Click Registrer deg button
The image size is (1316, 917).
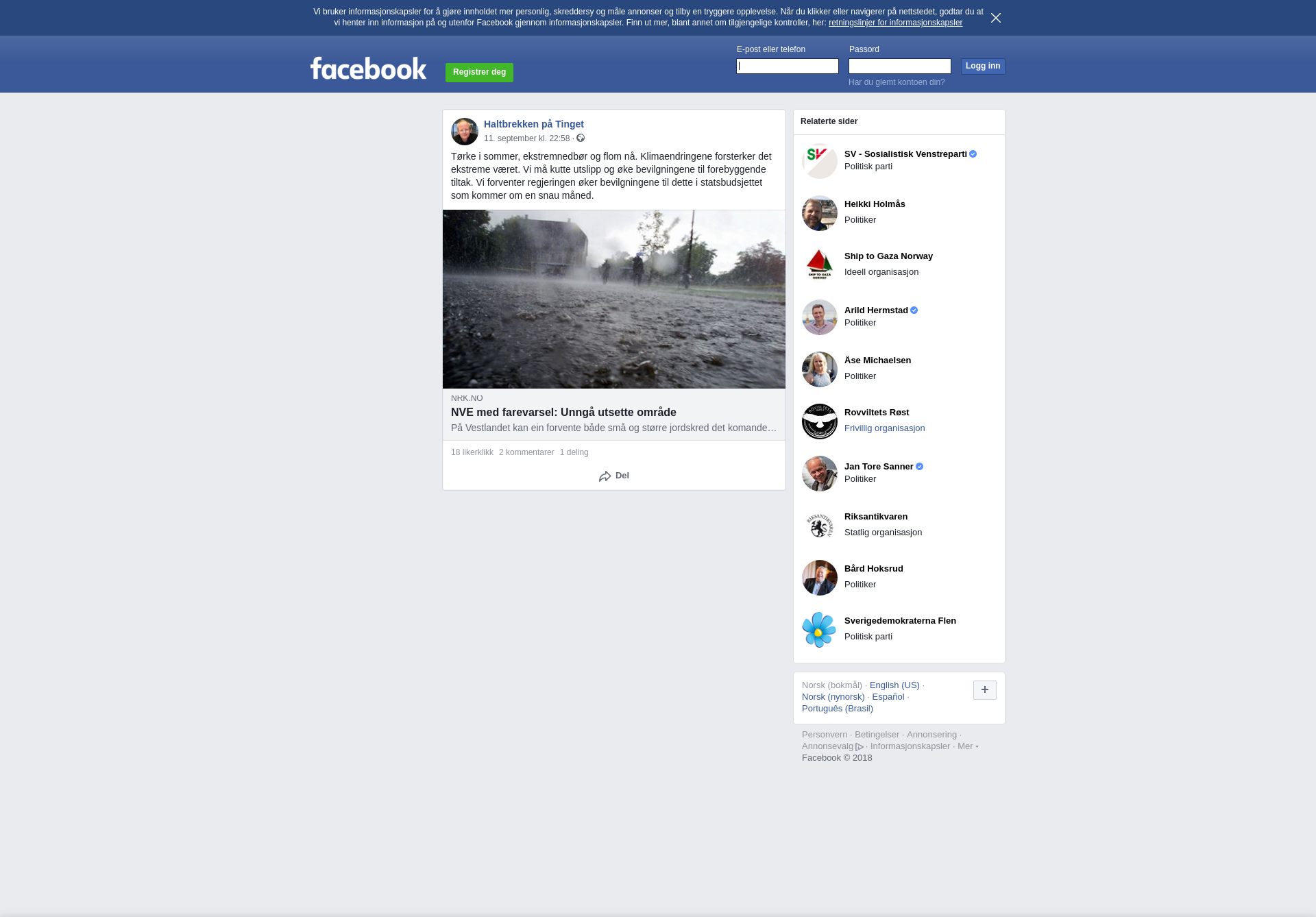tap(479, 73)
